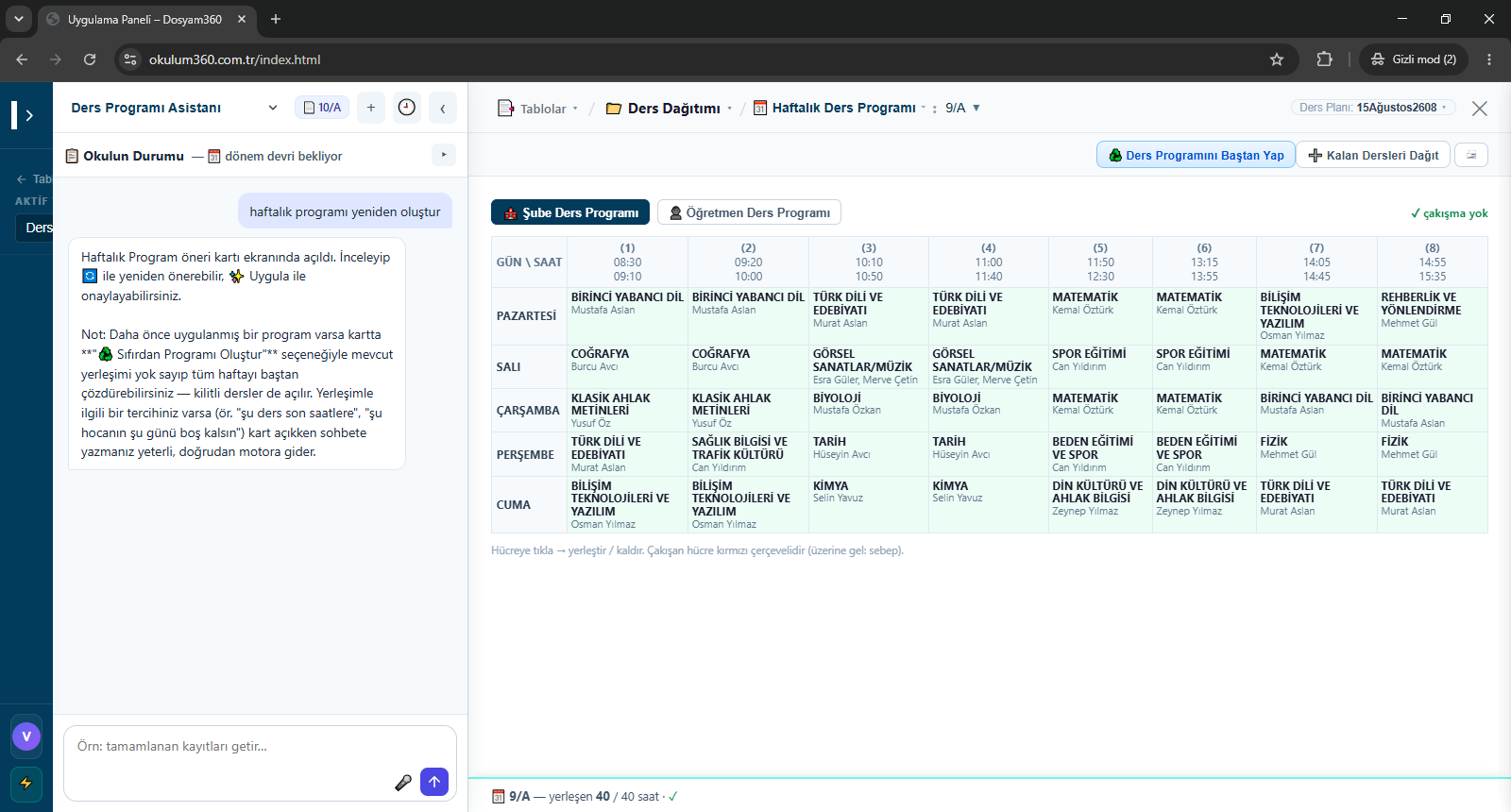Select Perşembe Sağlık Bilgisi ve Trafik Kültürü cell
This screenshot has height=812, width=1511.
click(748, 454)
